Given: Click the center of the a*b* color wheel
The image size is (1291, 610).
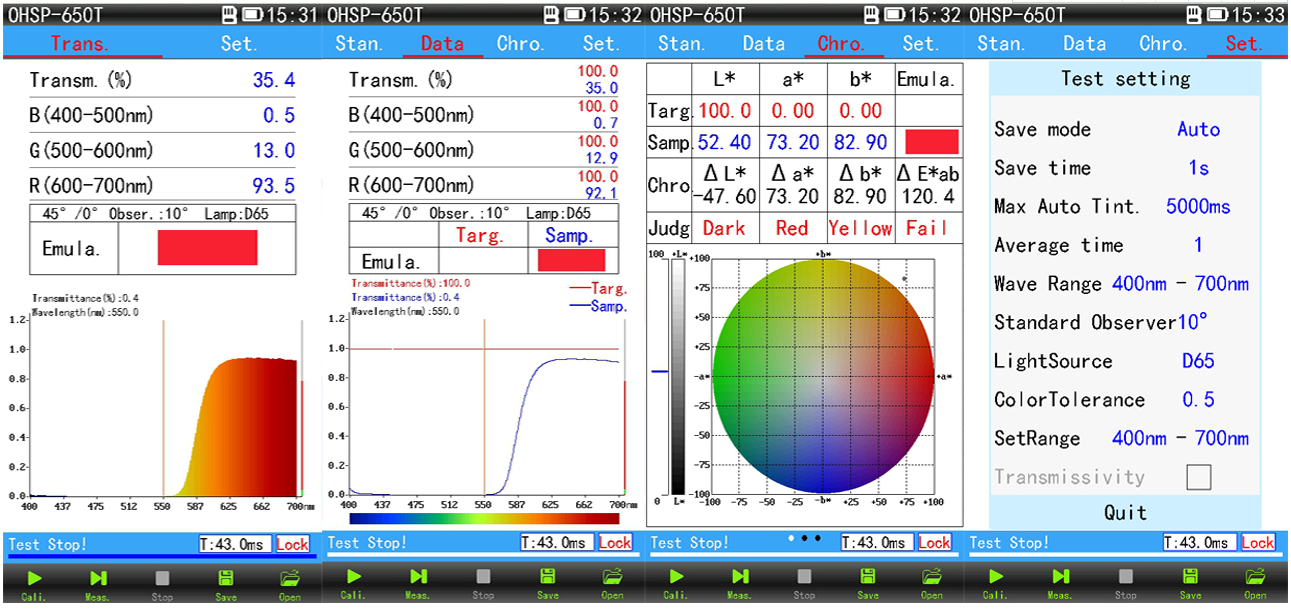Looking at the screenshot, I should (x=823, y=377).
